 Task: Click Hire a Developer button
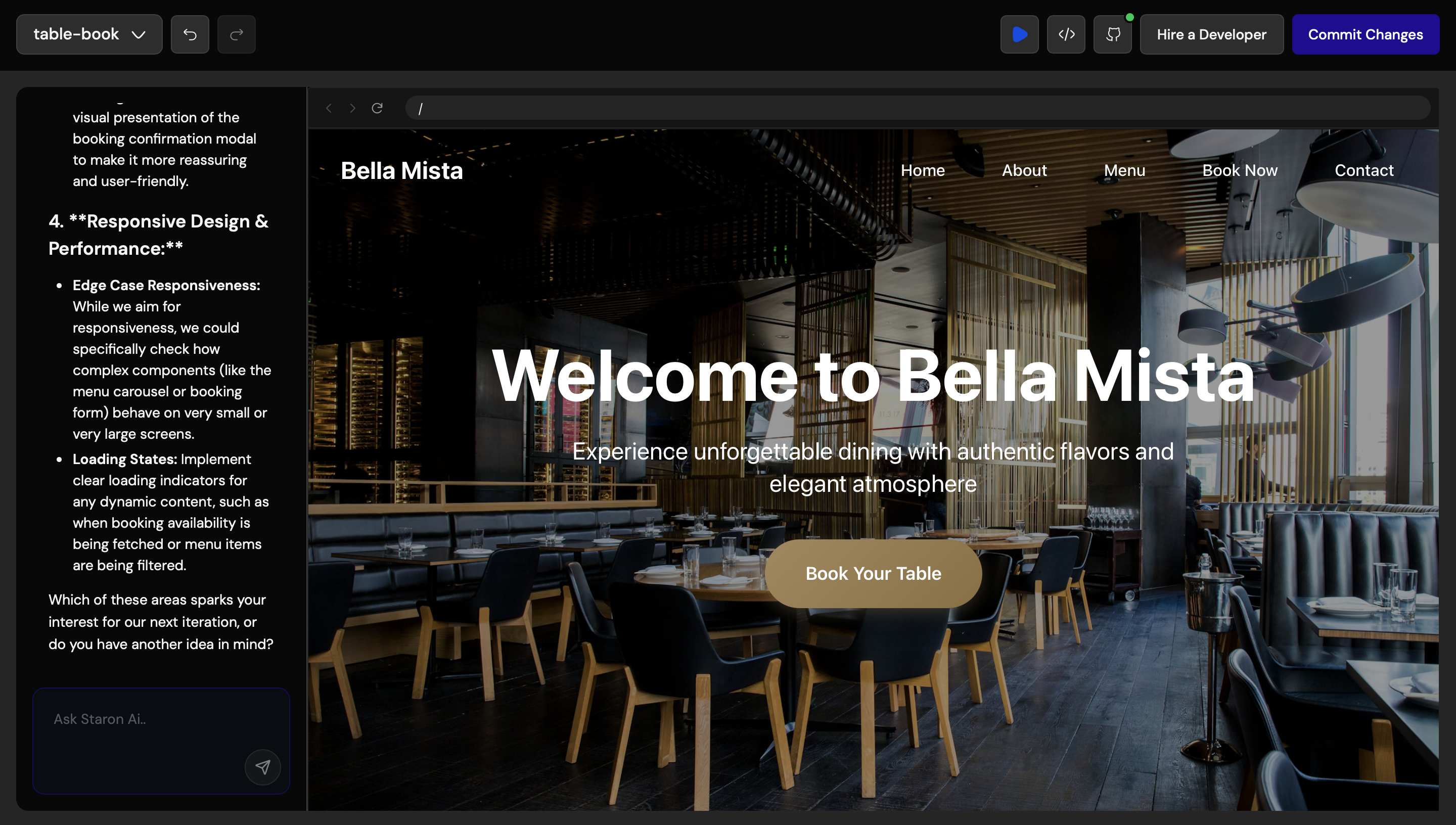[x=1211, y=34]
